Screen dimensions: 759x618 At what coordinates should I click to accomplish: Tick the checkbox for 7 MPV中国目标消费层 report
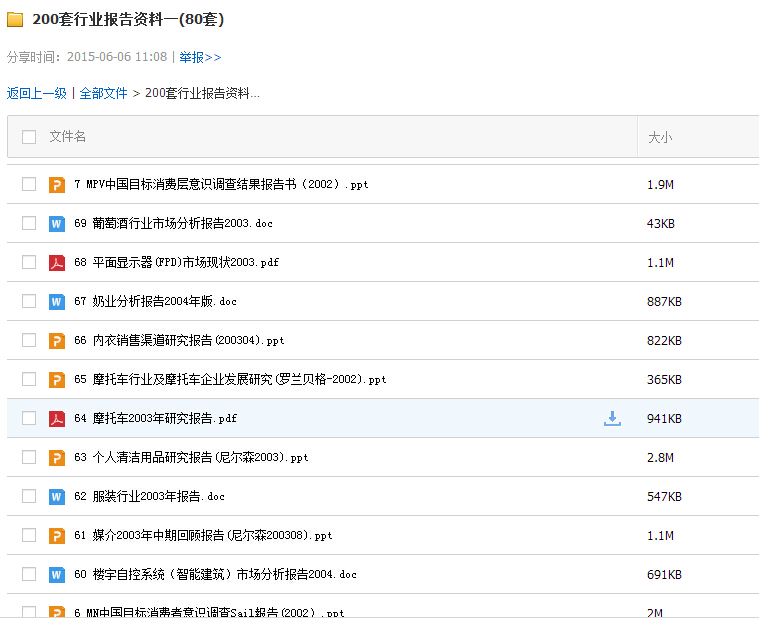[x=29, y=184]
